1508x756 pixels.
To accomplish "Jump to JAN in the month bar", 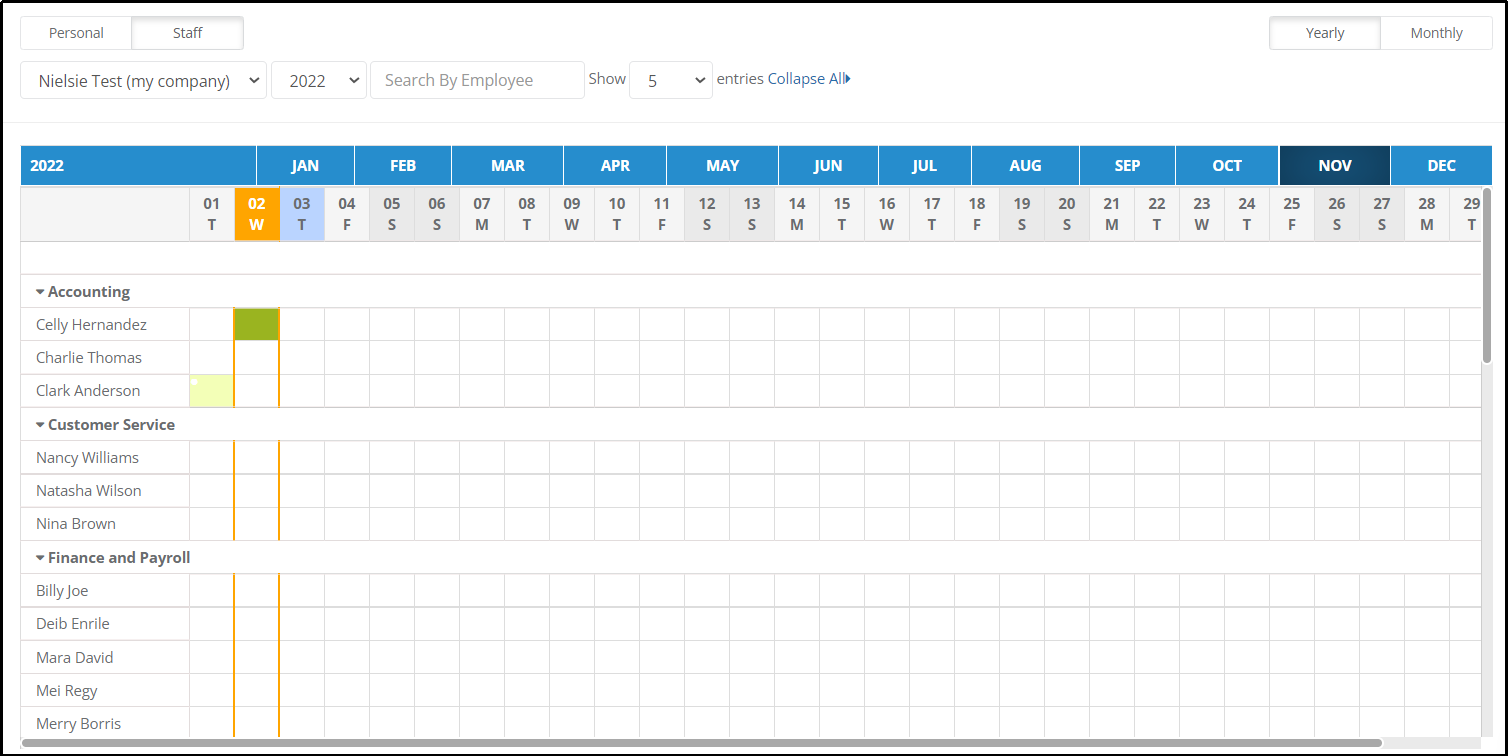I will click(305, 166).
